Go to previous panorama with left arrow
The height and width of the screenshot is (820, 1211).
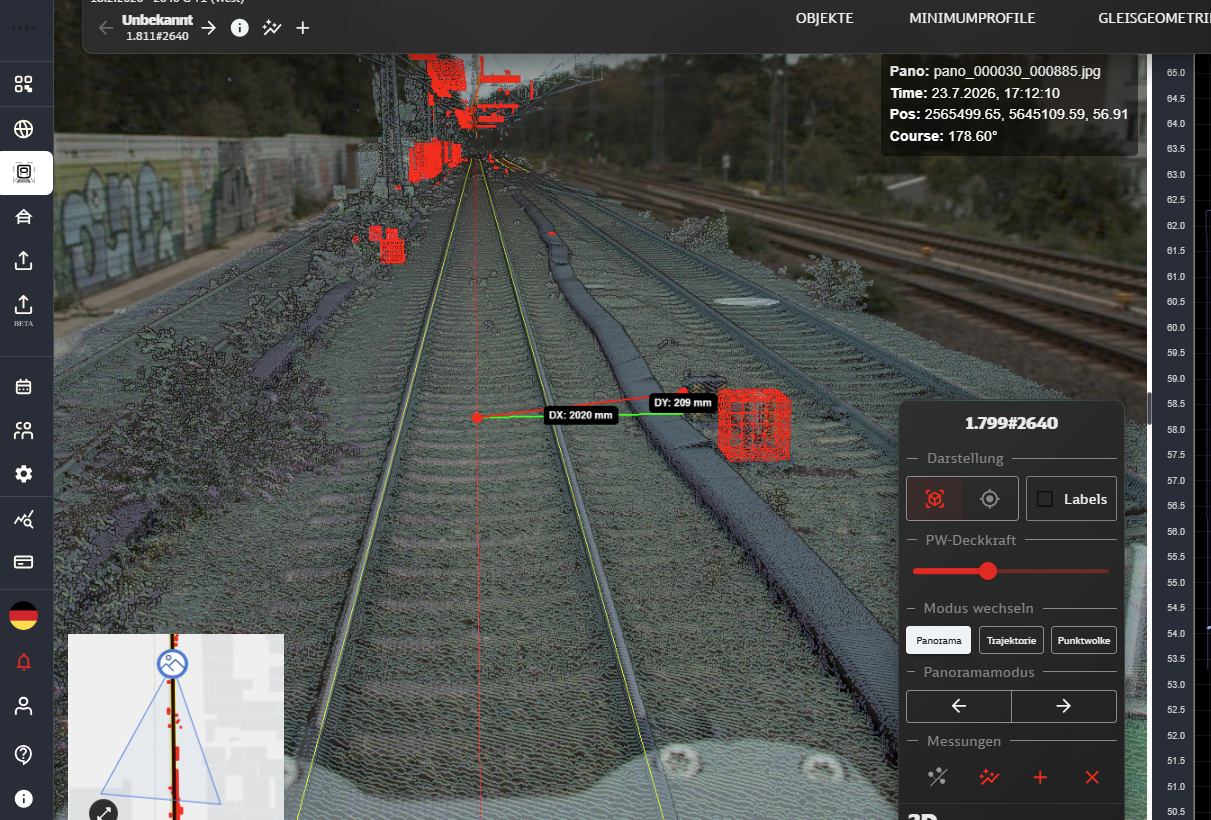pos(959,706)
